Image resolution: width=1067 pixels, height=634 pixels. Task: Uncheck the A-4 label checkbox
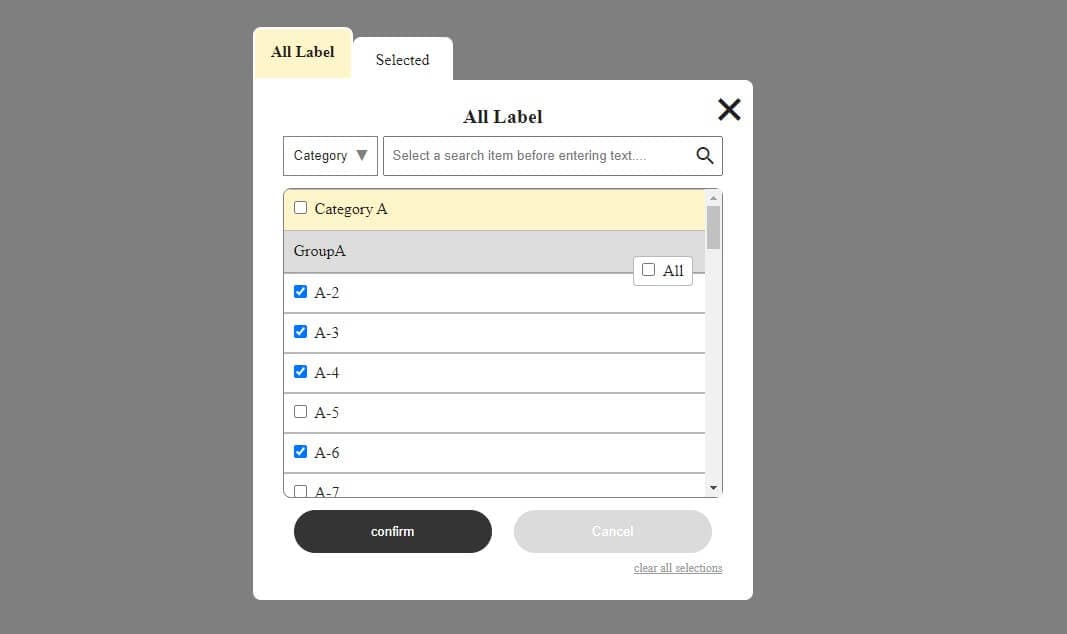coord(300,371)
